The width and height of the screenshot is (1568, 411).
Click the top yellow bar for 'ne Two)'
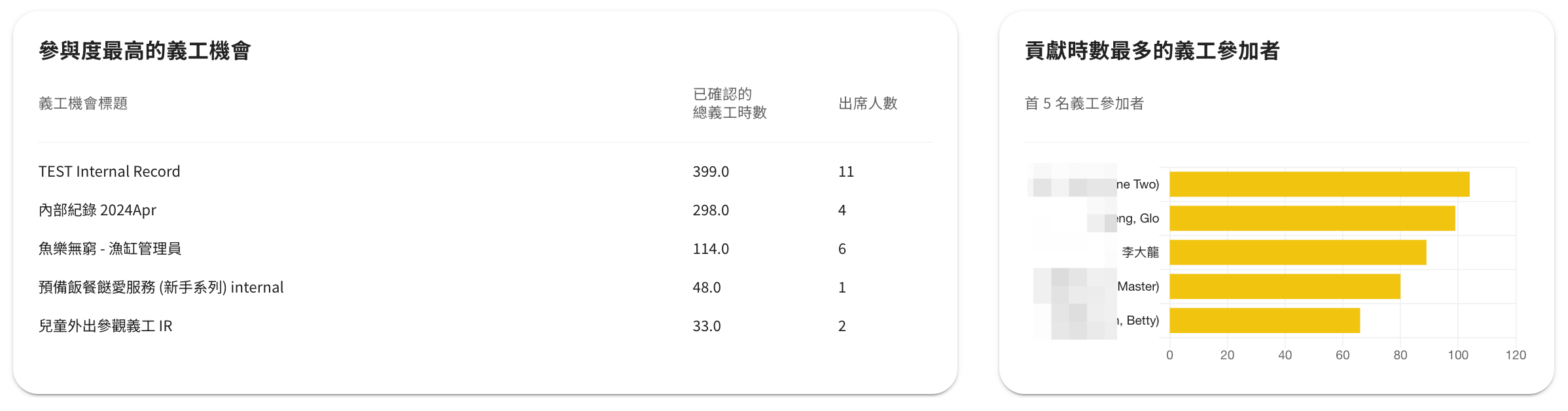pos(1319,185)
